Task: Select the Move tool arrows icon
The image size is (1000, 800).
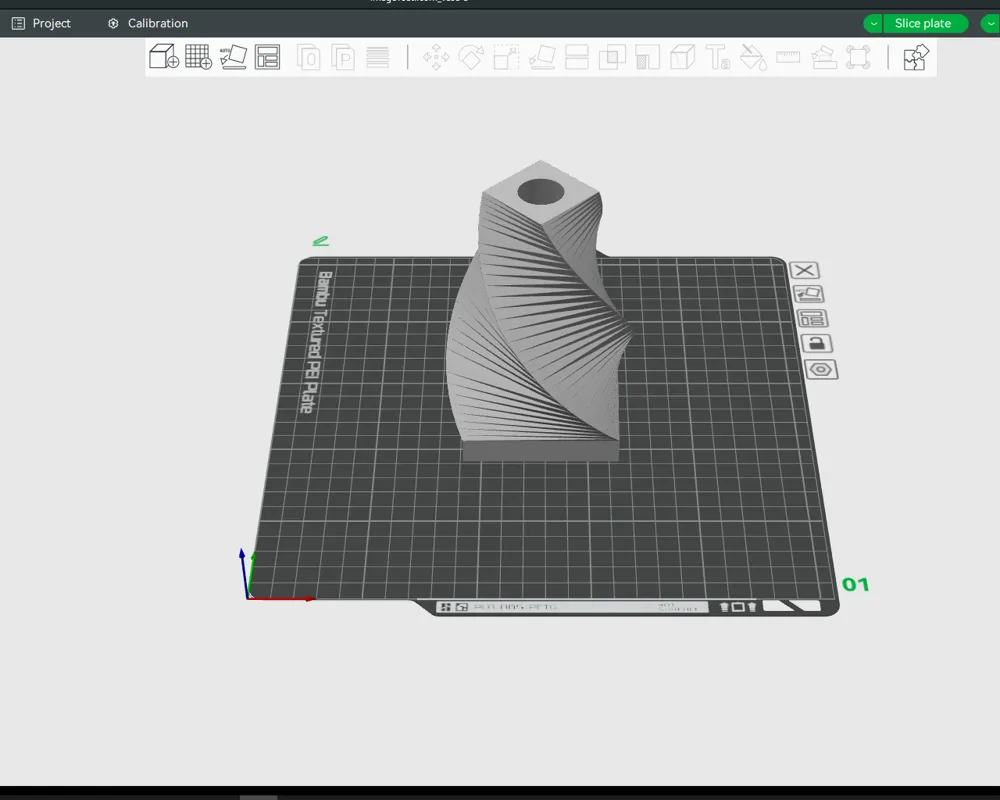Action: pos(436,57)
